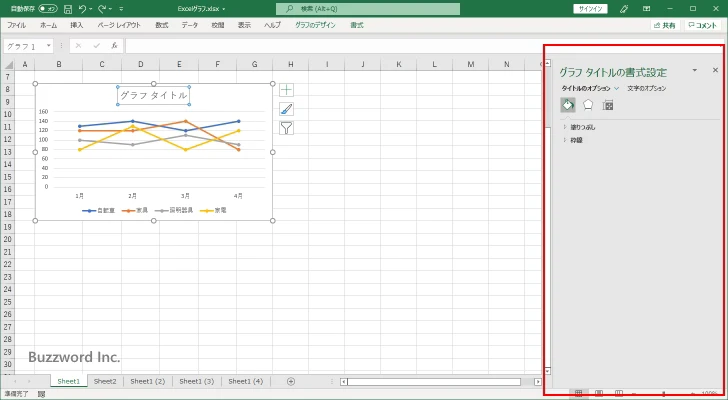Switch to Page Layout view icon
The height and width of the screenshot is (400, 728).
click(x=599, y=394)
